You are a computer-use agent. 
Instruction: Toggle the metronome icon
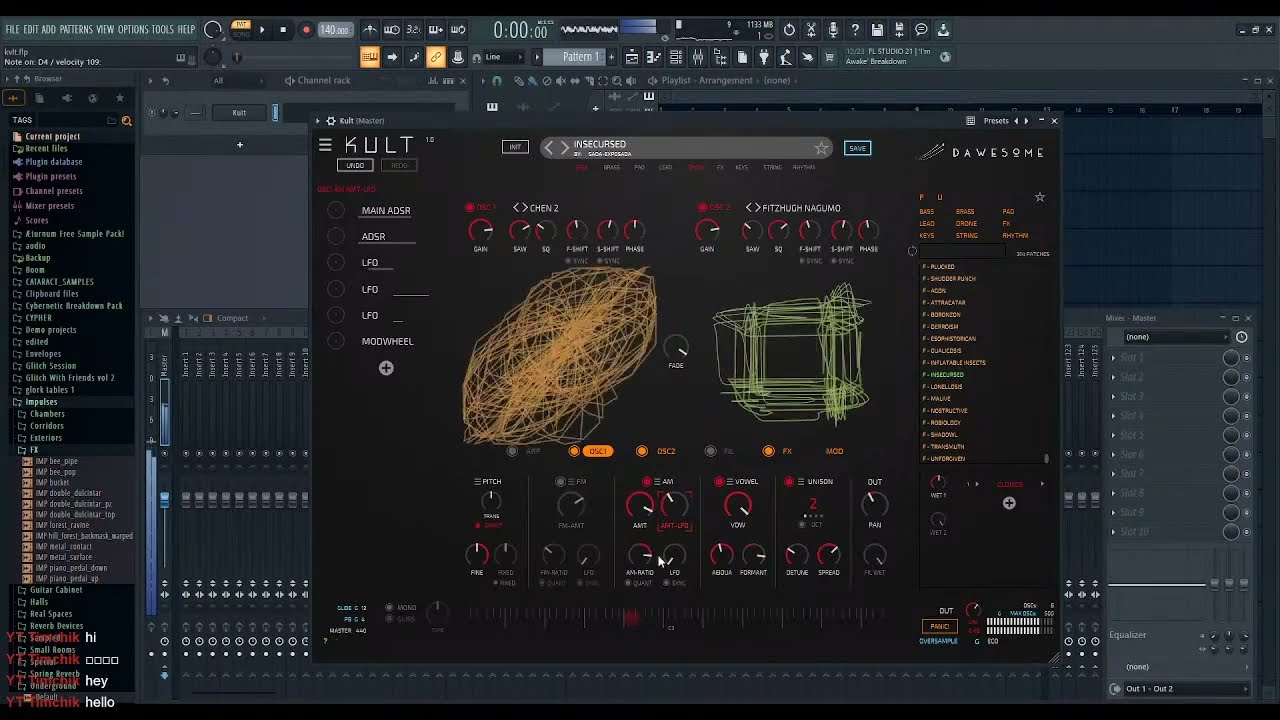[370, 30]
